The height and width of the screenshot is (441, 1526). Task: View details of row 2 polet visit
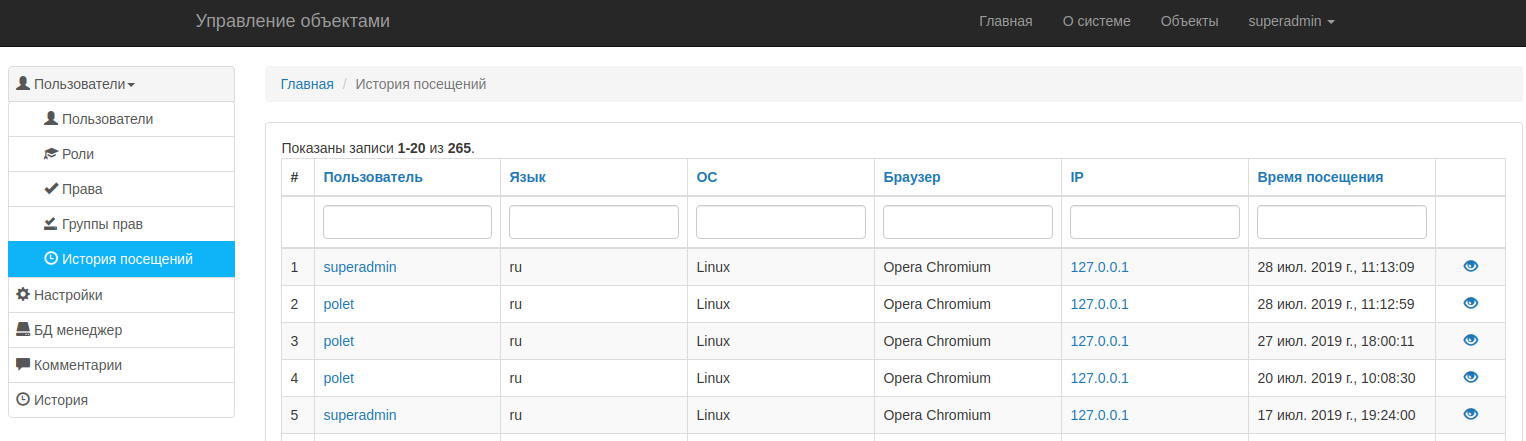[1470, 303]
